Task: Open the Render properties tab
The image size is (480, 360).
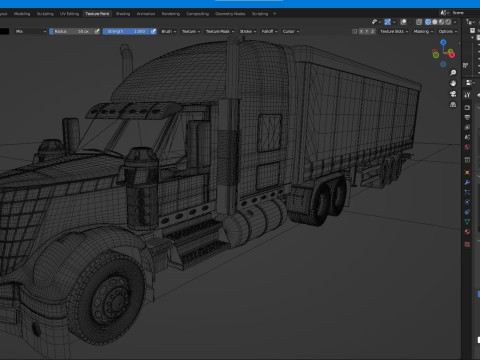Action: click(467, 107)
